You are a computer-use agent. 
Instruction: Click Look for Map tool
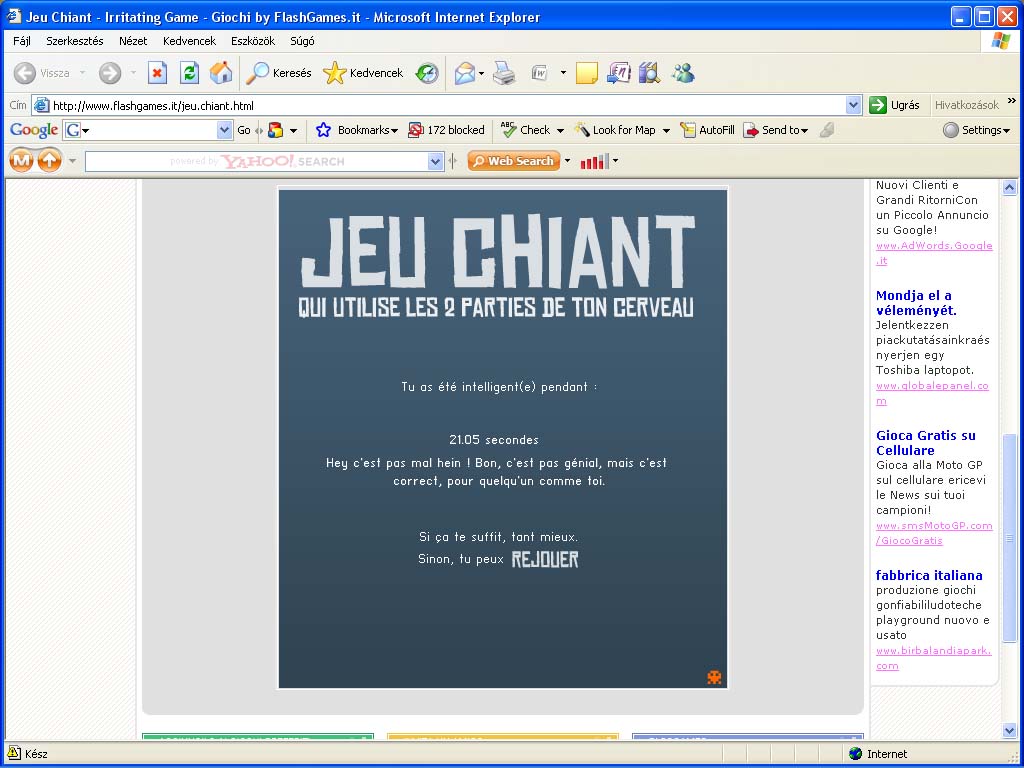point(615,130)
